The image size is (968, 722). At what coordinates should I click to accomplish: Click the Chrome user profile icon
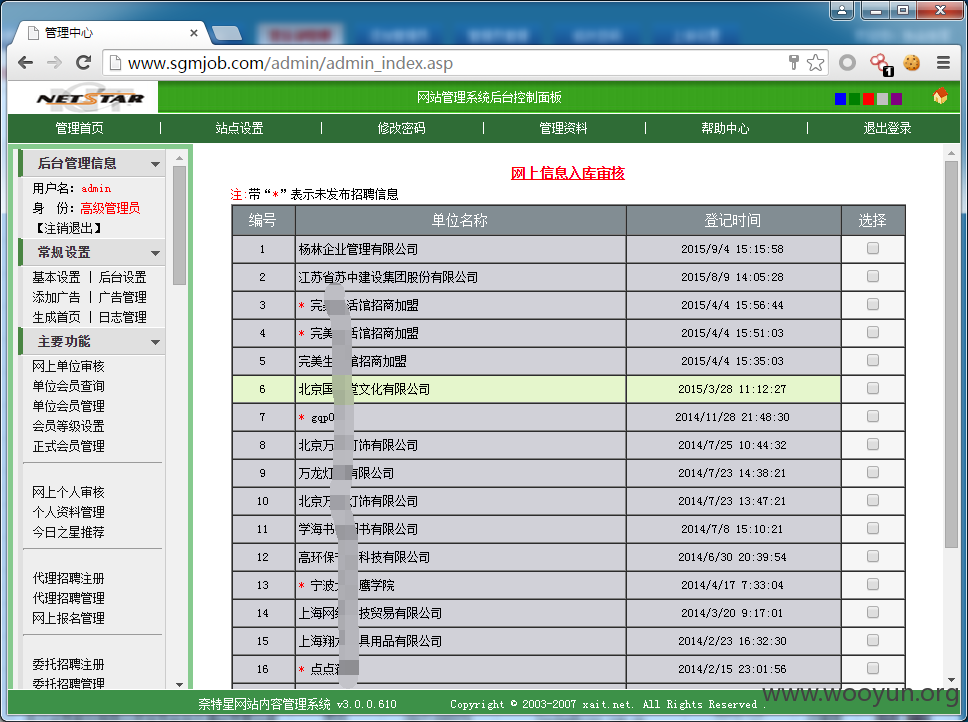click(x=841, y=10)
